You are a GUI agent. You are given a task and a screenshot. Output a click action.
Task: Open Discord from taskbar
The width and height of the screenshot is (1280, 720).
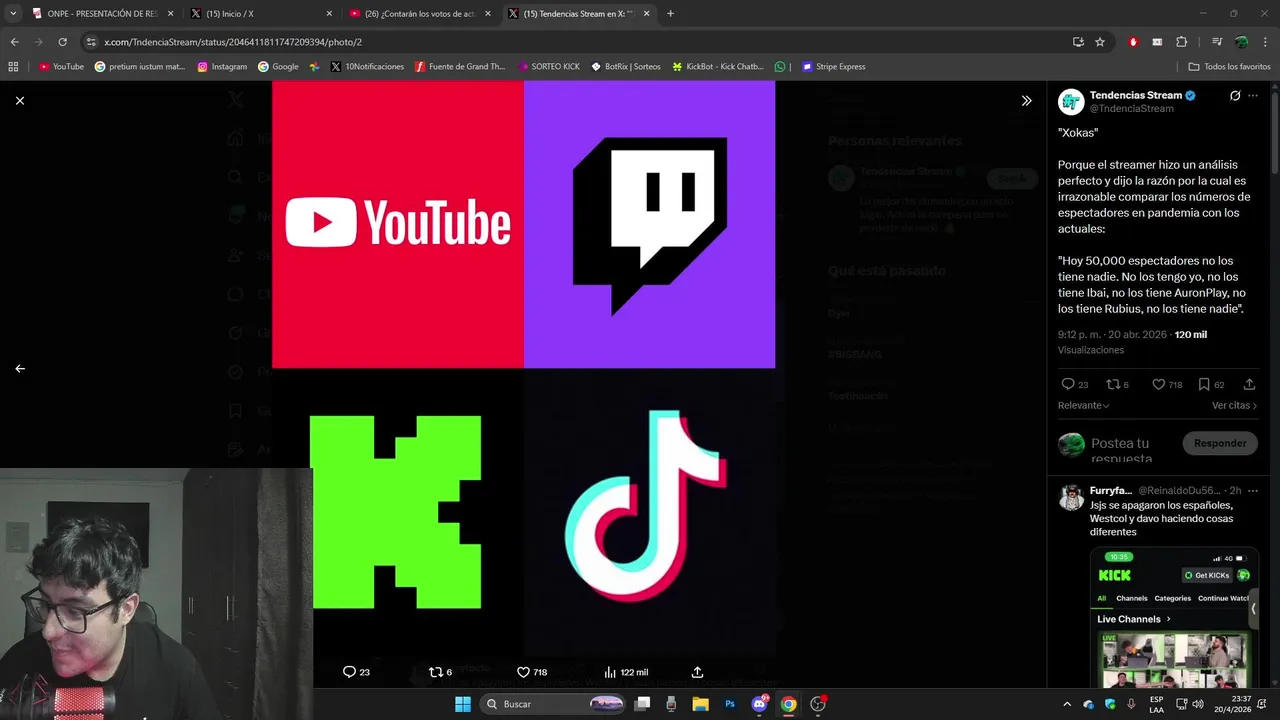[759, 704]
